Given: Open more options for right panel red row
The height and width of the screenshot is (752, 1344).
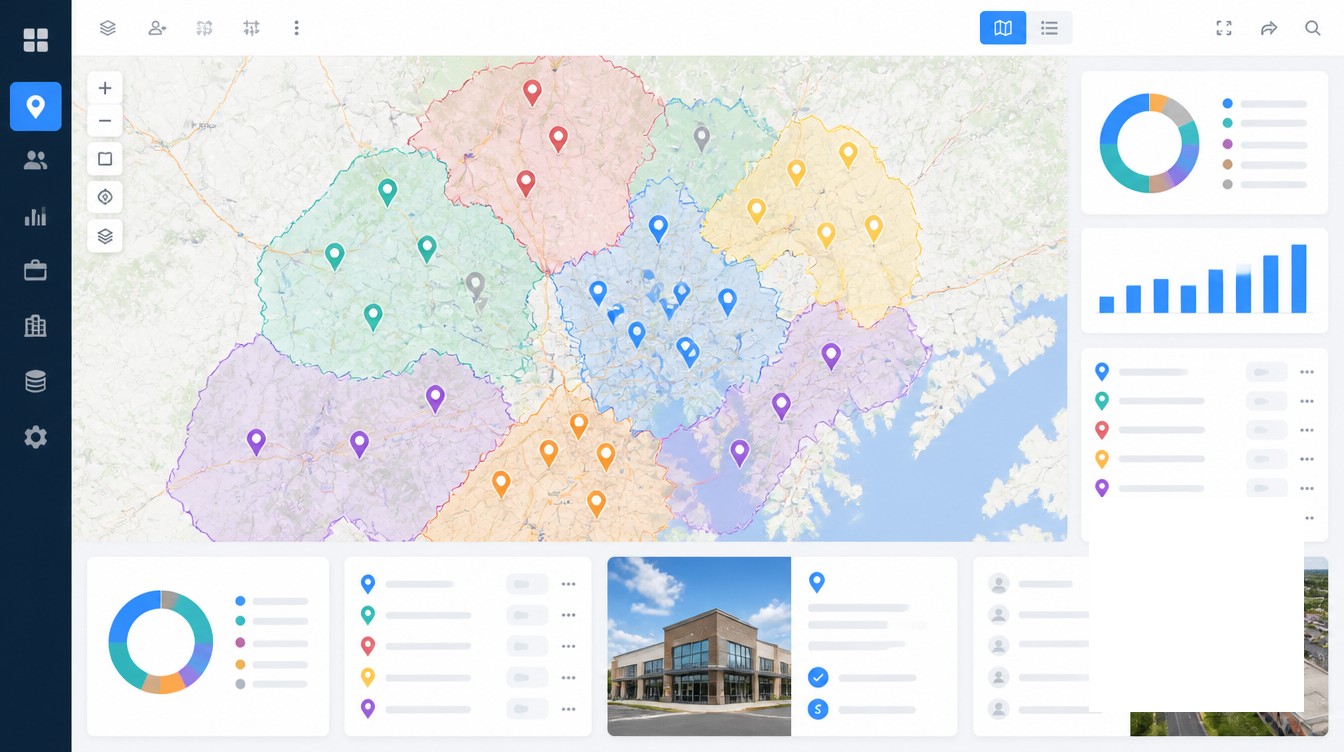Looking at the screenshot, I should click(x=1307, y=430).
